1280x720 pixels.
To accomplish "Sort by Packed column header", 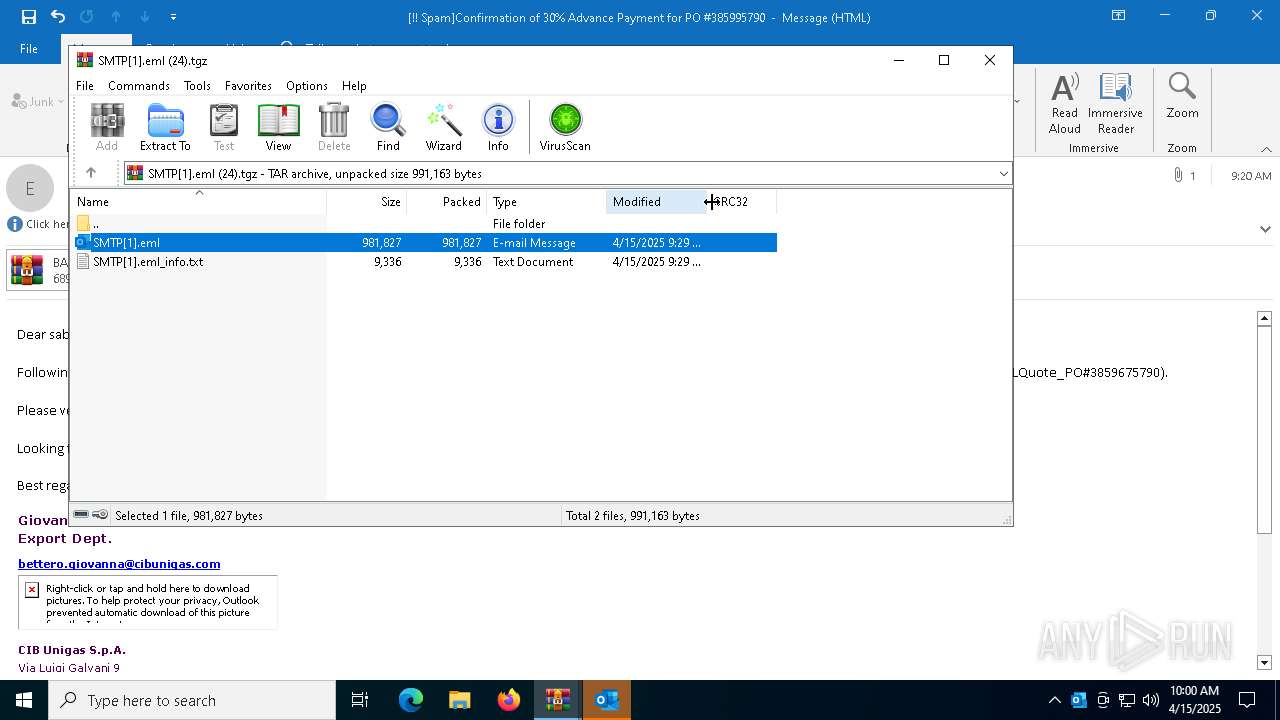I will click(447, 202).
